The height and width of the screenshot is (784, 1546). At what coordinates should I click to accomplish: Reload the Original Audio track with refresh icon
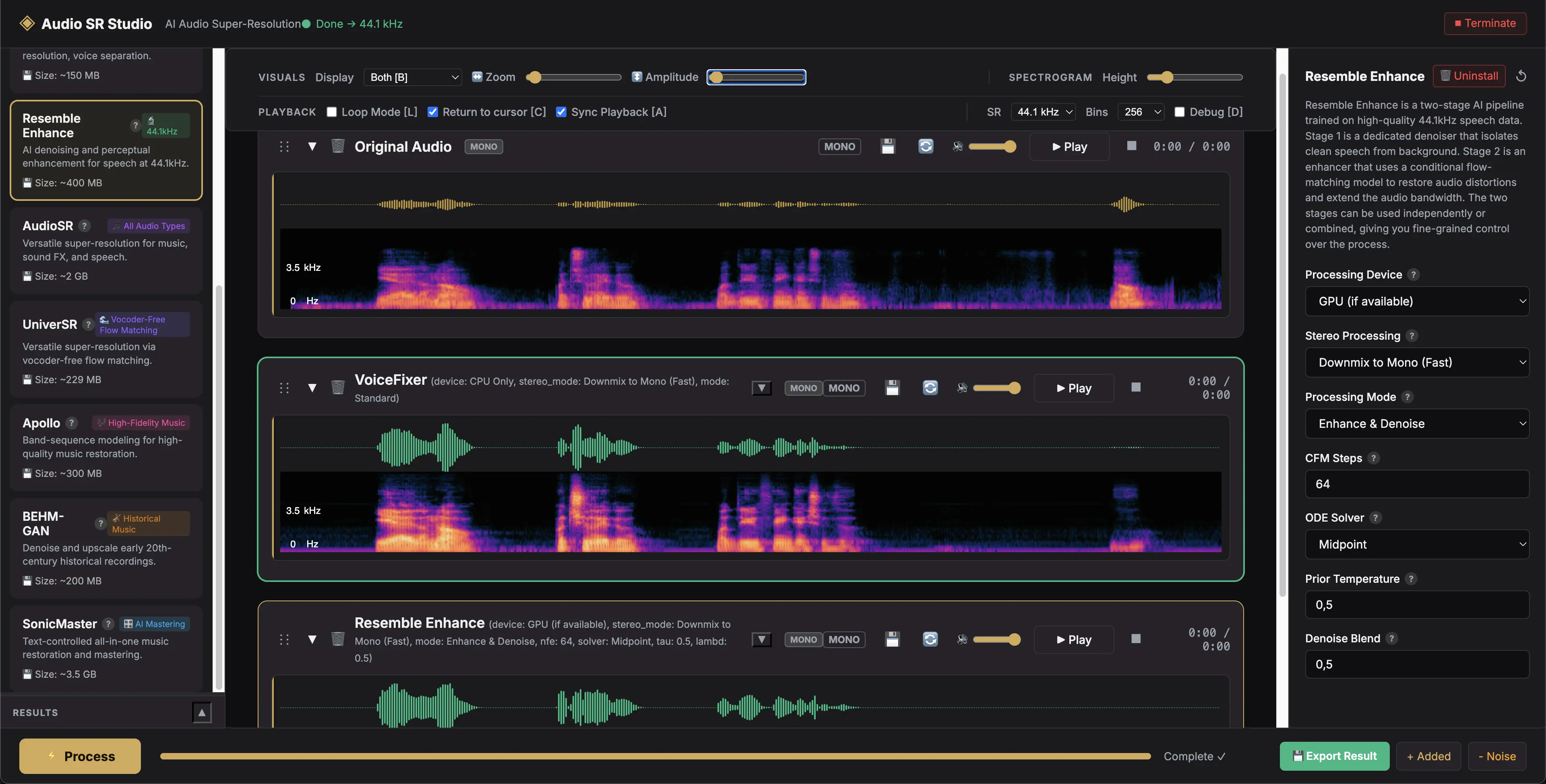(926, 146)
